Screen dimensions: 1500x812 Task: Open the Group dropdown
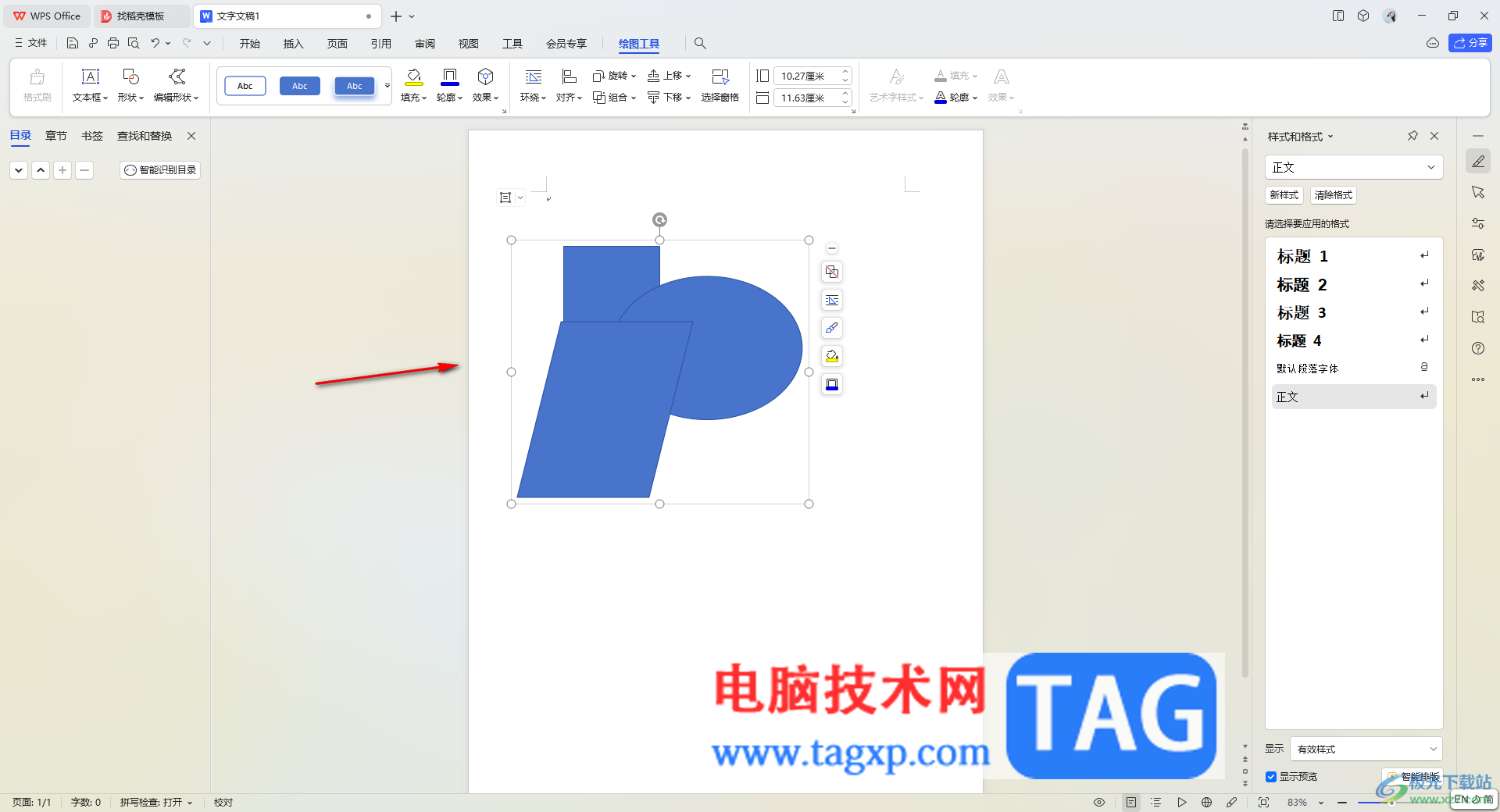[614, 98]
